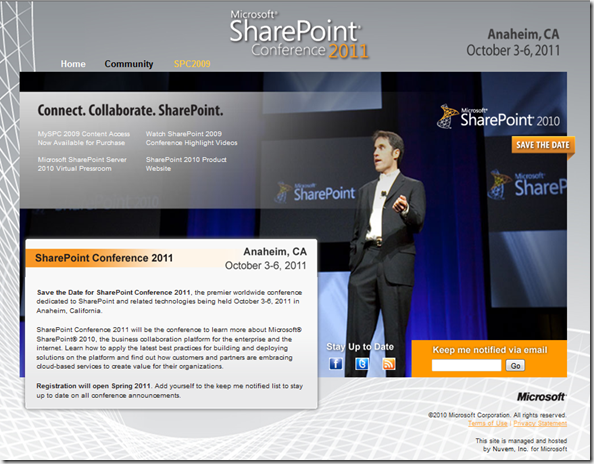Click the copyright 2010 Microsoft Corporation text
This screenshot has height=464, width=594.
click(497, 415)
